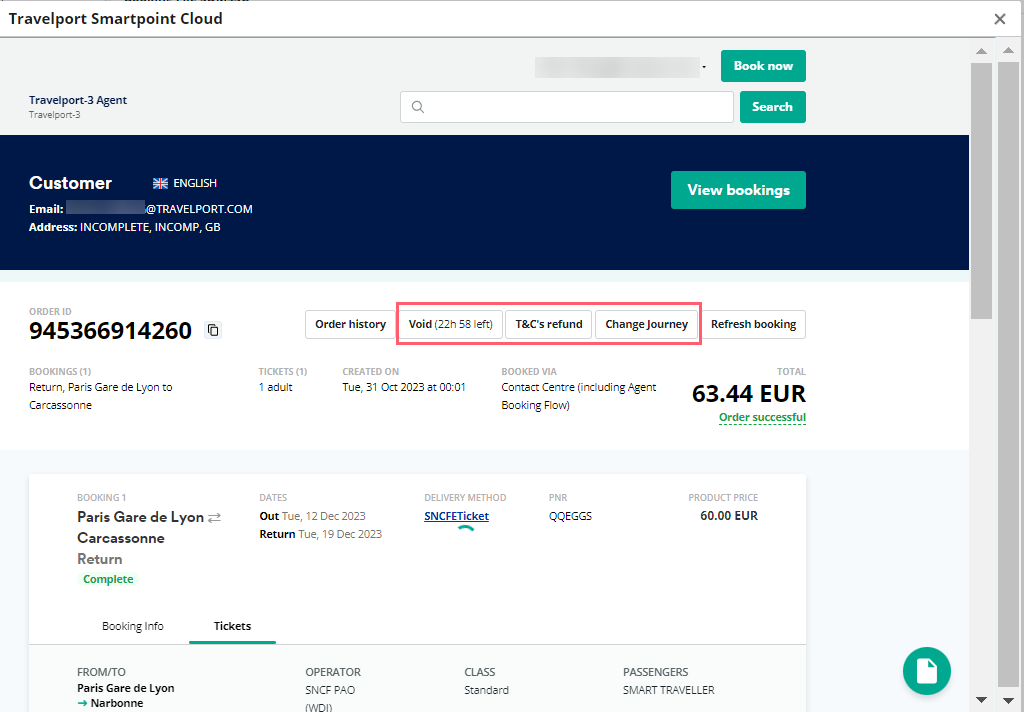Click the Book now button
This screenshot has height=712, width=1024.
(x=763, y=66)
